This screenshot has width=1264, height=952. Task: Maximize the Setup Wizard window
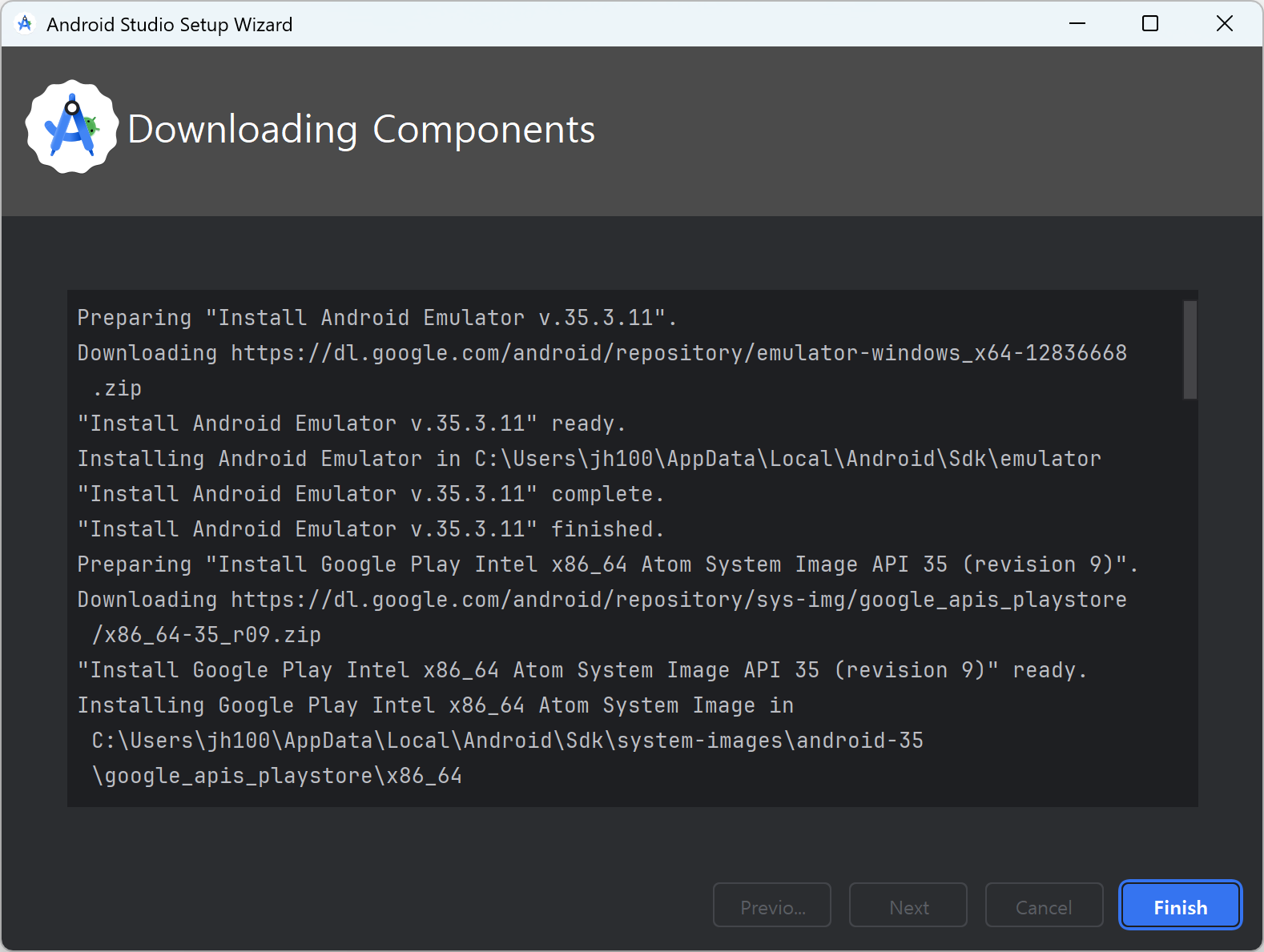(x=1150, y=24)
